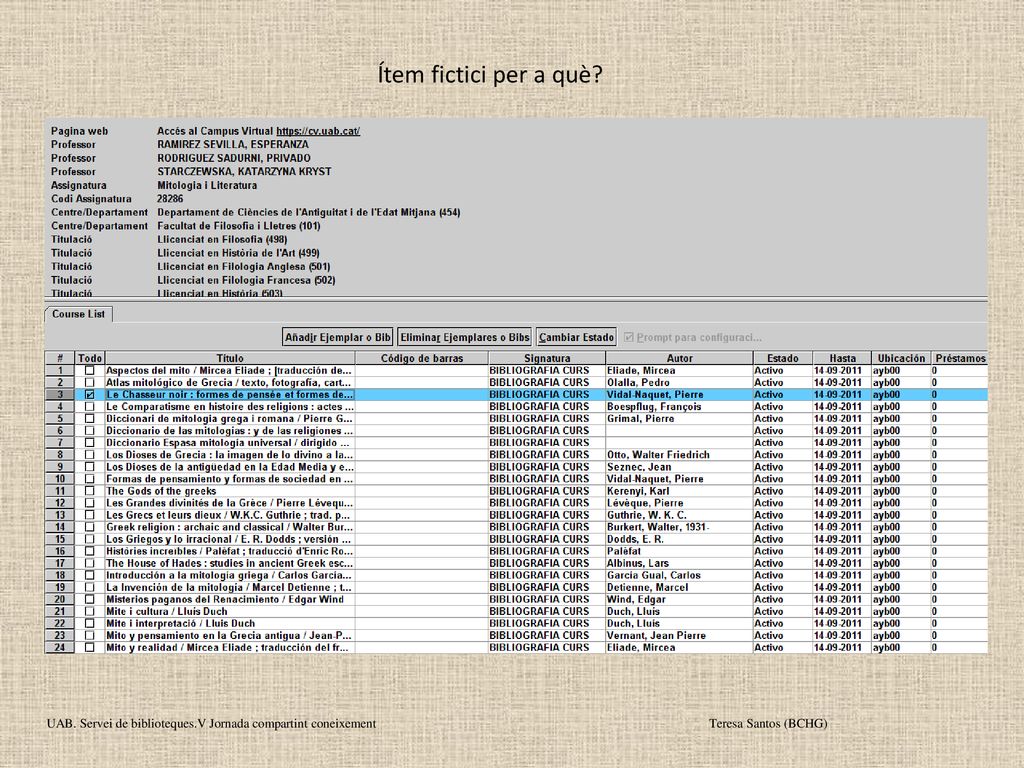The image size is (1024, 768).
Task: Select the title 'Introducción a la mitología griega'
Action: tap(229, 575)
